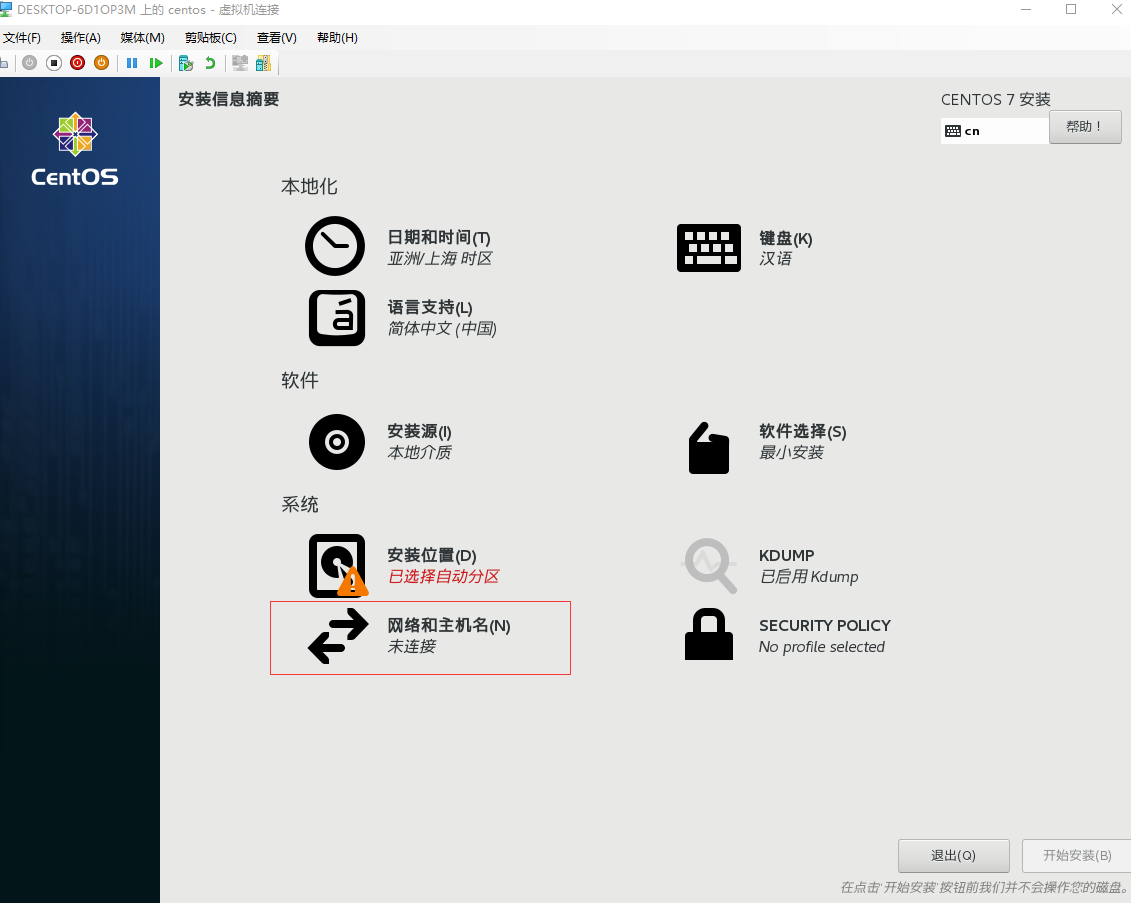This screenshot has height=903, width=1131.
Task: Minimize the virtual machine connection window
Action: [x=1026, y=9]
